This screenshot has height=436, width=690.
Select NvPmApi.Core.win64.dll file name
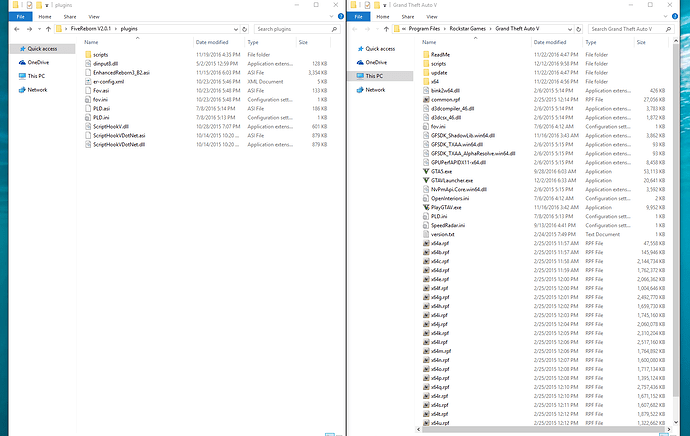(459, 189)
